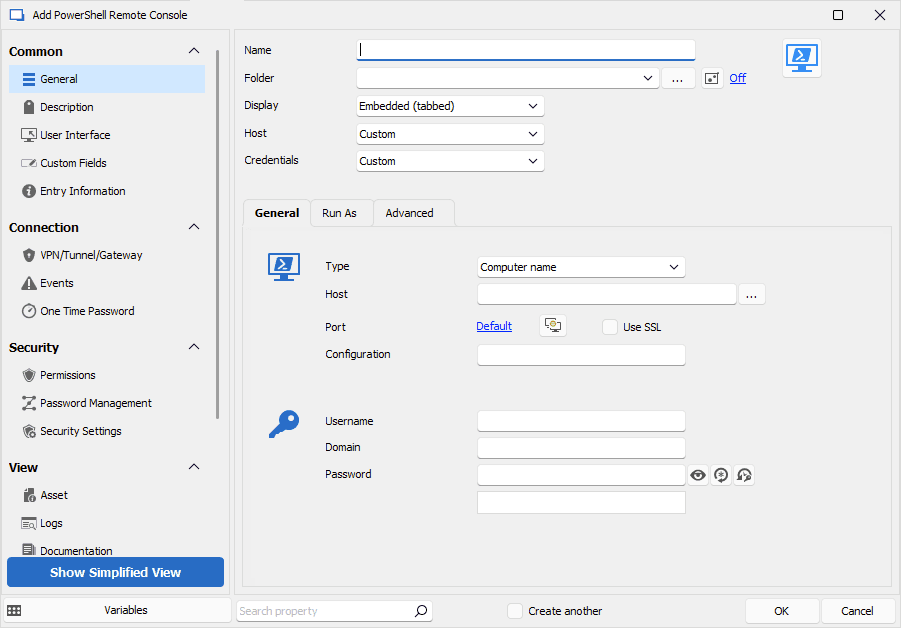
Task: Expand the Display dropdown
Action: tap(450, 106)
